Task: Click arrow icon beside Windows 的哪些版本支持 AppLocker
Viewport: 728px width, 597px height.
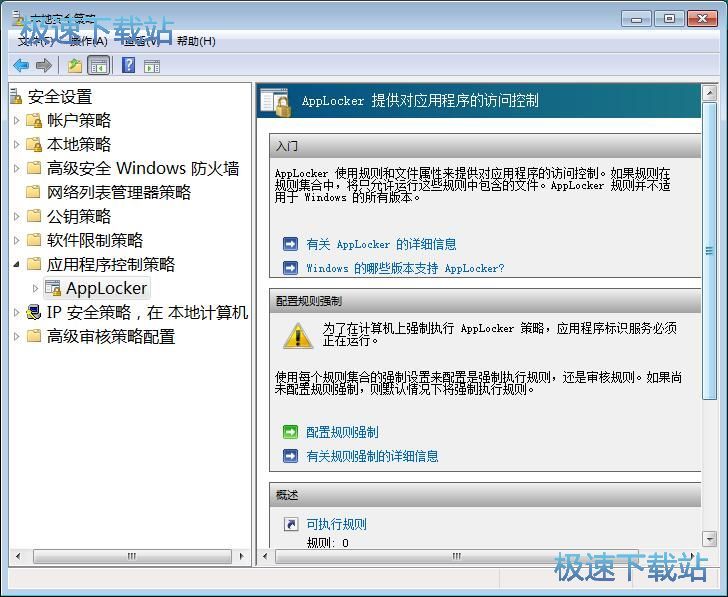Action: pos(291,268)
